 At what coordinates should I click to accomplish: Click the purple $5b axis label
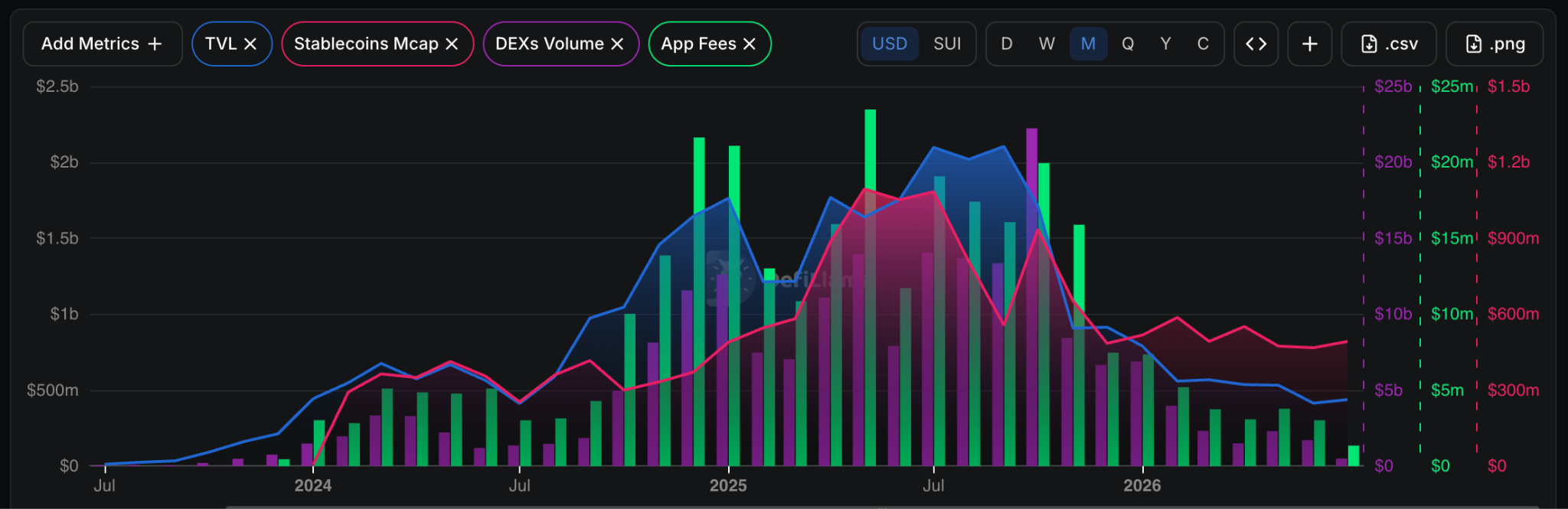(1388, 390)
